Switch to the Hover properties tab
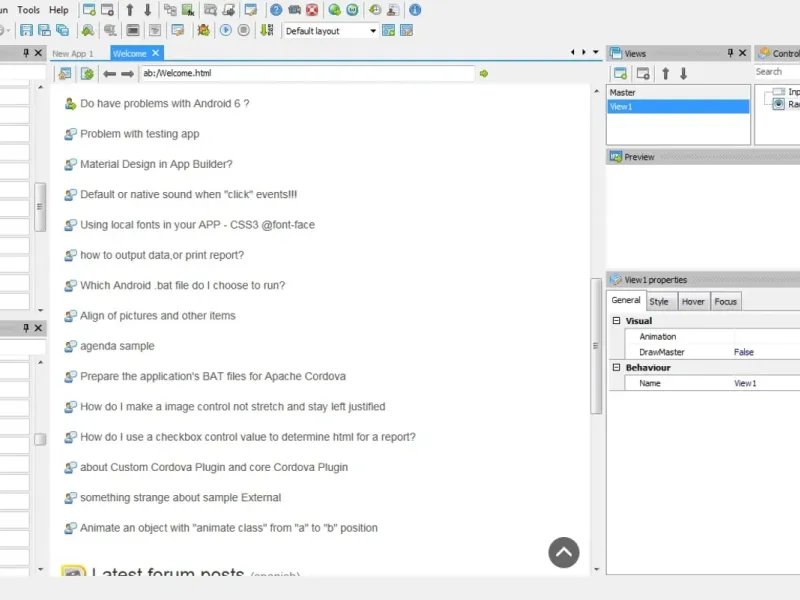The height and width of the screenshot is (600, 800). [x=693, y=302]
